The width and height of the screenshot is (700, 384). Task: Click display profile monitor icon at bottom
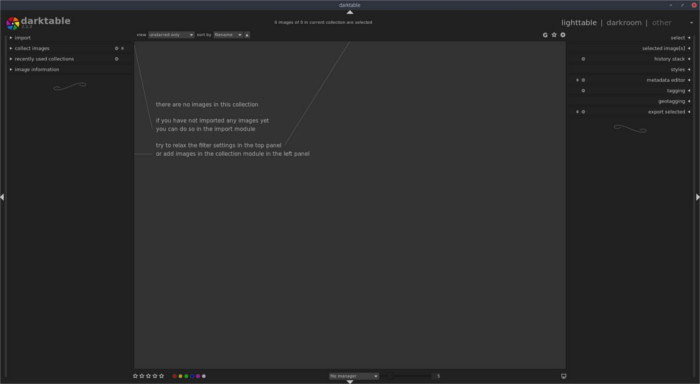tap(563, 376)
